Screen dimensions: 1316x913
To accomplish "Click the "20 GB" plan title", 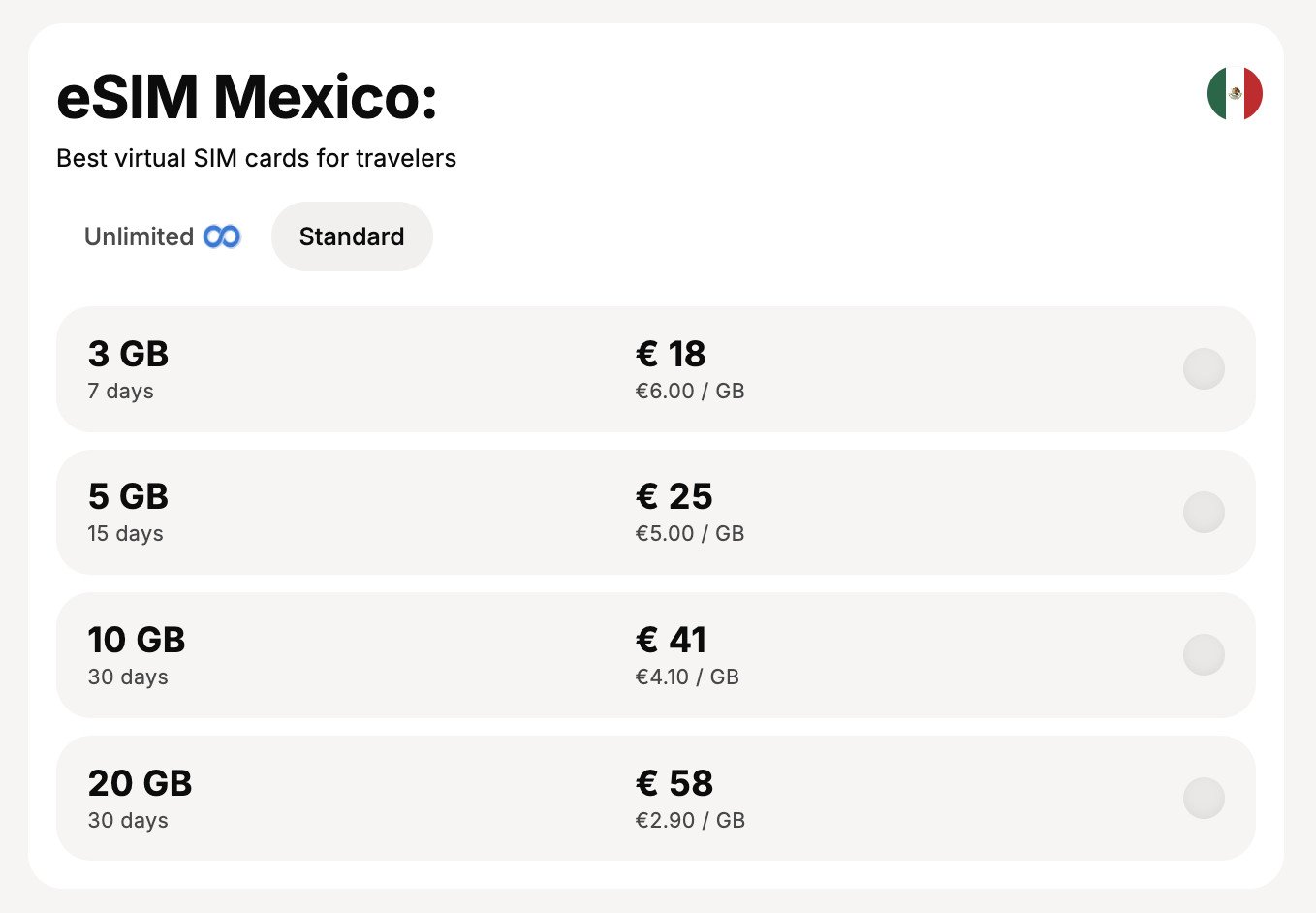I will (140, 783).
